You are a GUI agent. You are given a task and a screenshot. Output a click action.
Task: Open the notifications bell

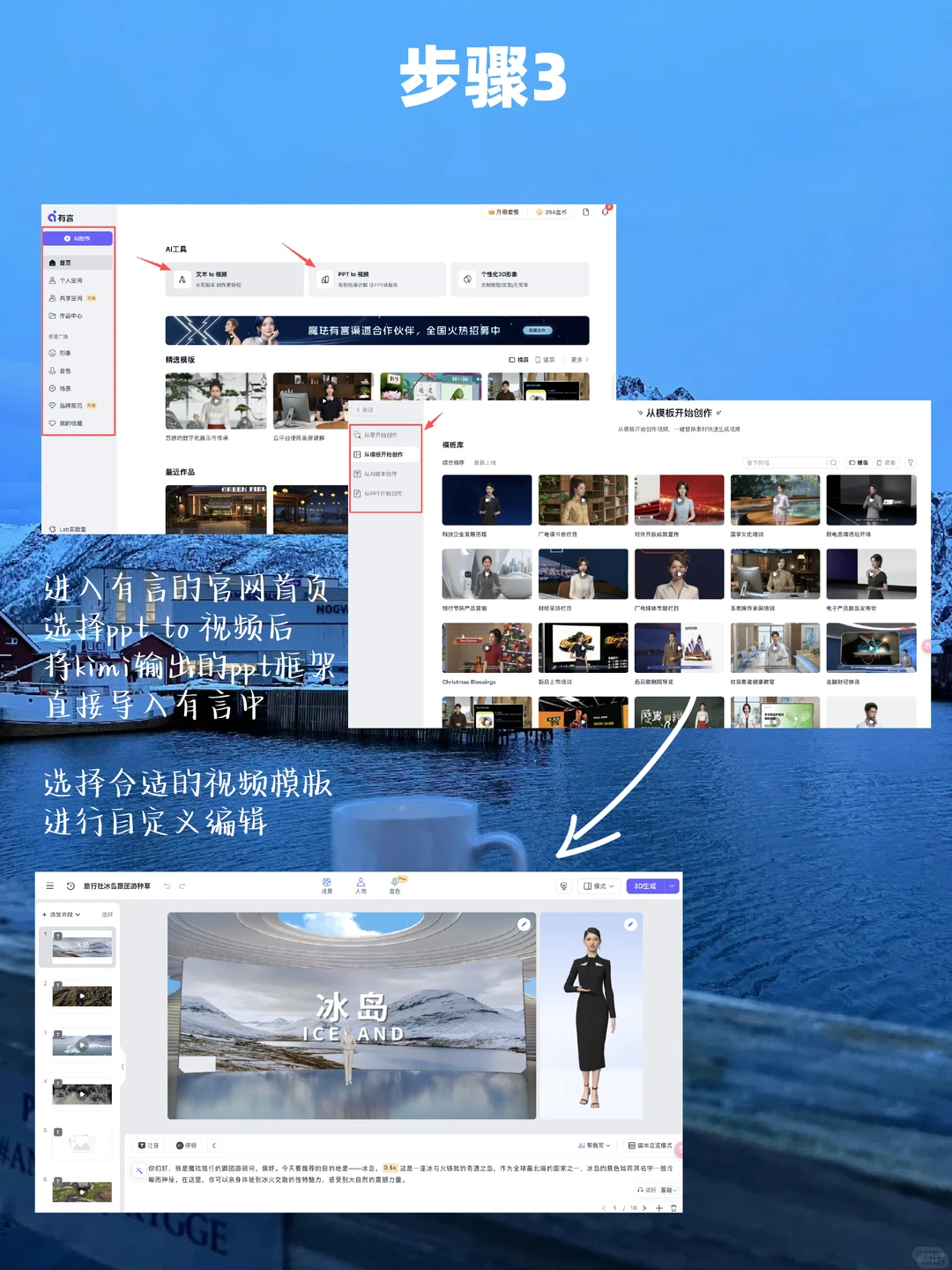[x=605, y=212]
